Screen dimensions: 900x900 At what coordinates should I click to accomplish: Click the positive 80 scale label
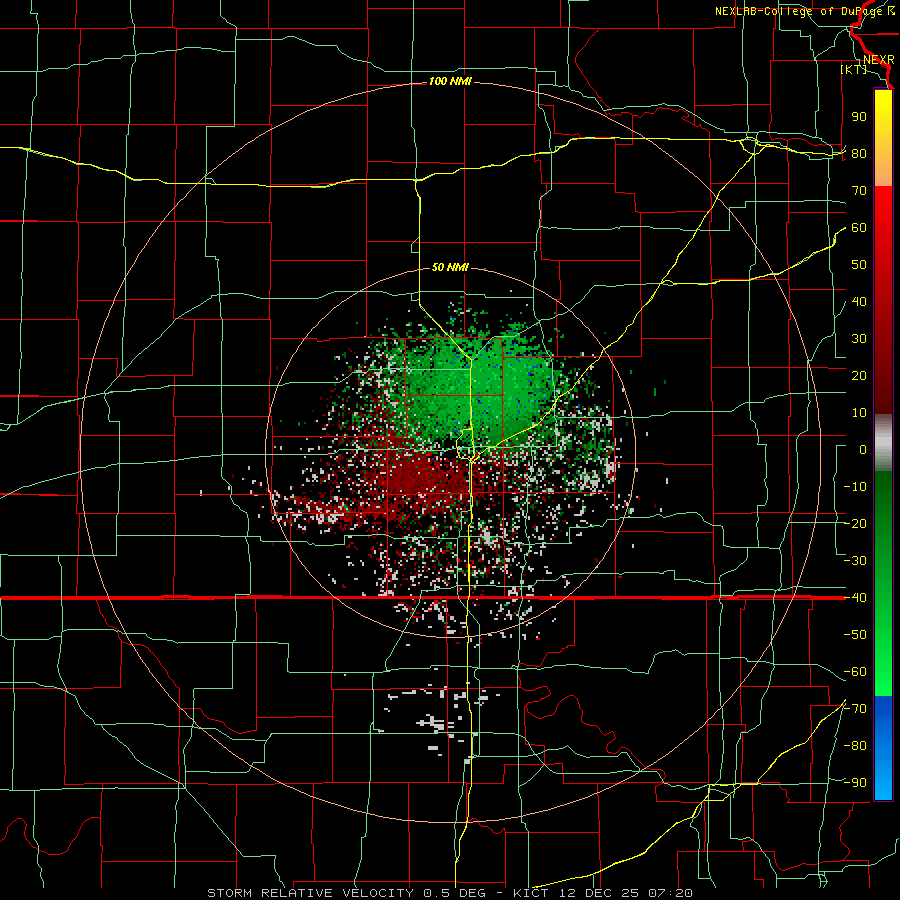point(859,153)
